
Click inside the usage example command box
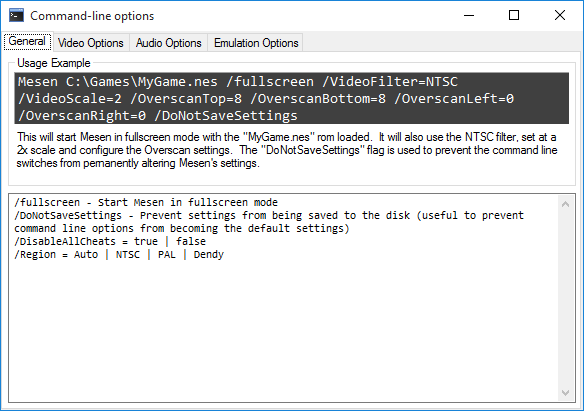pos(292,98)
